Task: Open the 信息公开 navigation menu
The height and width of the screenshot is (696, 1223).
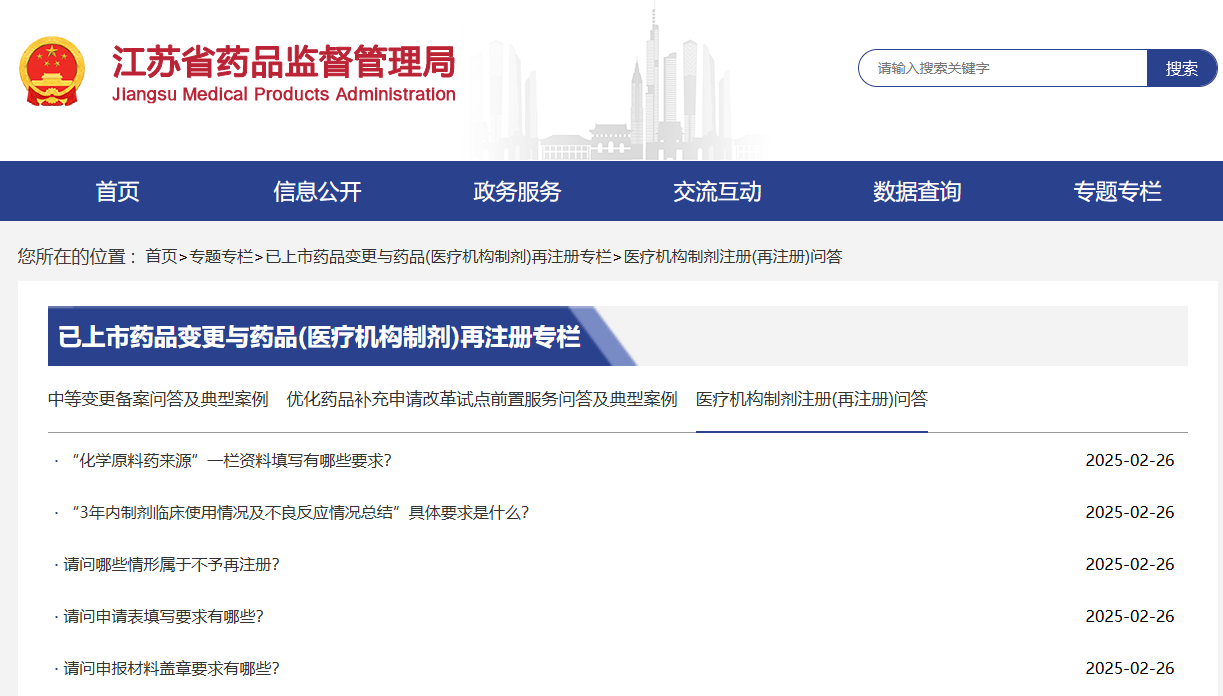Action: [317, 191]
